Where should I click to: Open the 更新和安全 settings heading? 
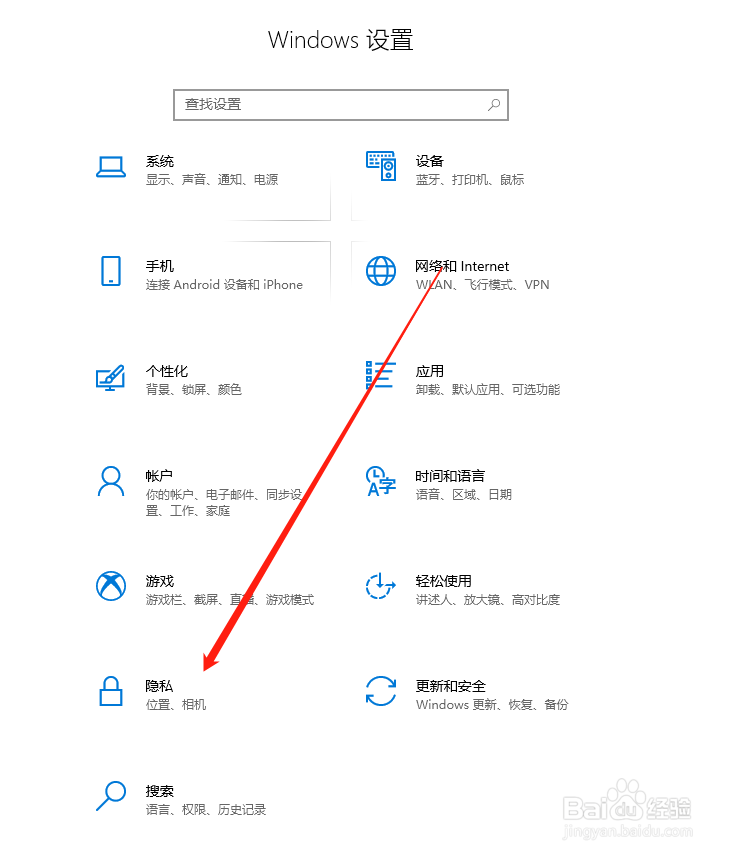[450, 686]
